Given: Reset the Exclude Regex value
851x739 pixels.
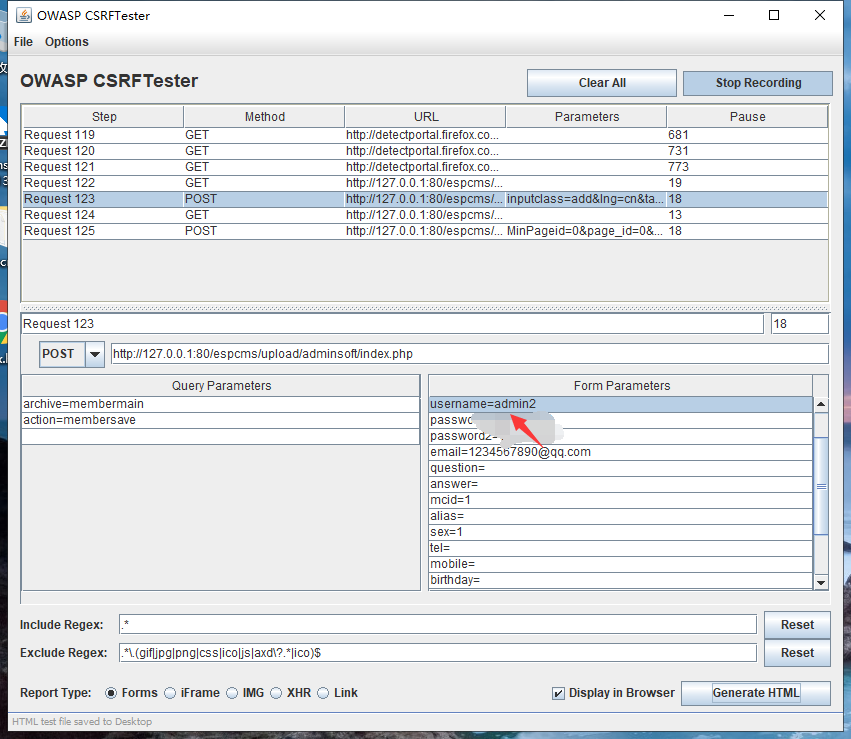Looking at the screenshot, I should 797,653.
